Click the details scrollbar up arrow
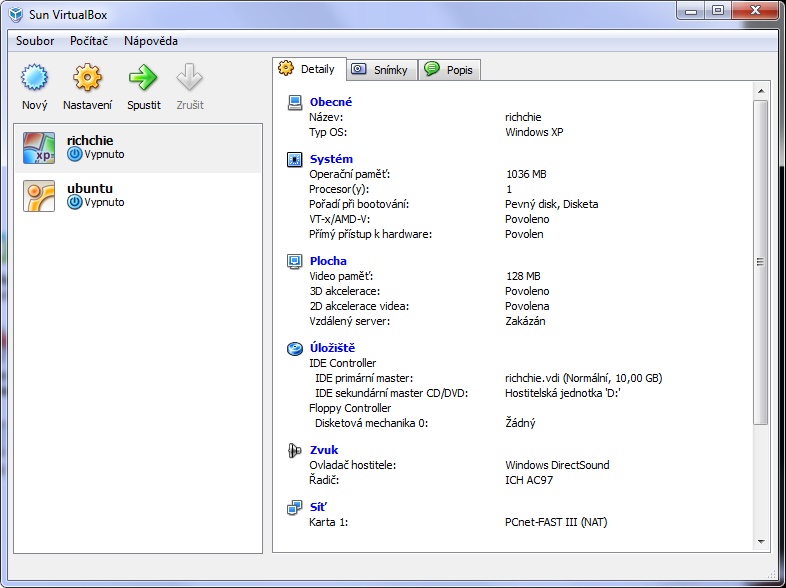 point(761,91)
